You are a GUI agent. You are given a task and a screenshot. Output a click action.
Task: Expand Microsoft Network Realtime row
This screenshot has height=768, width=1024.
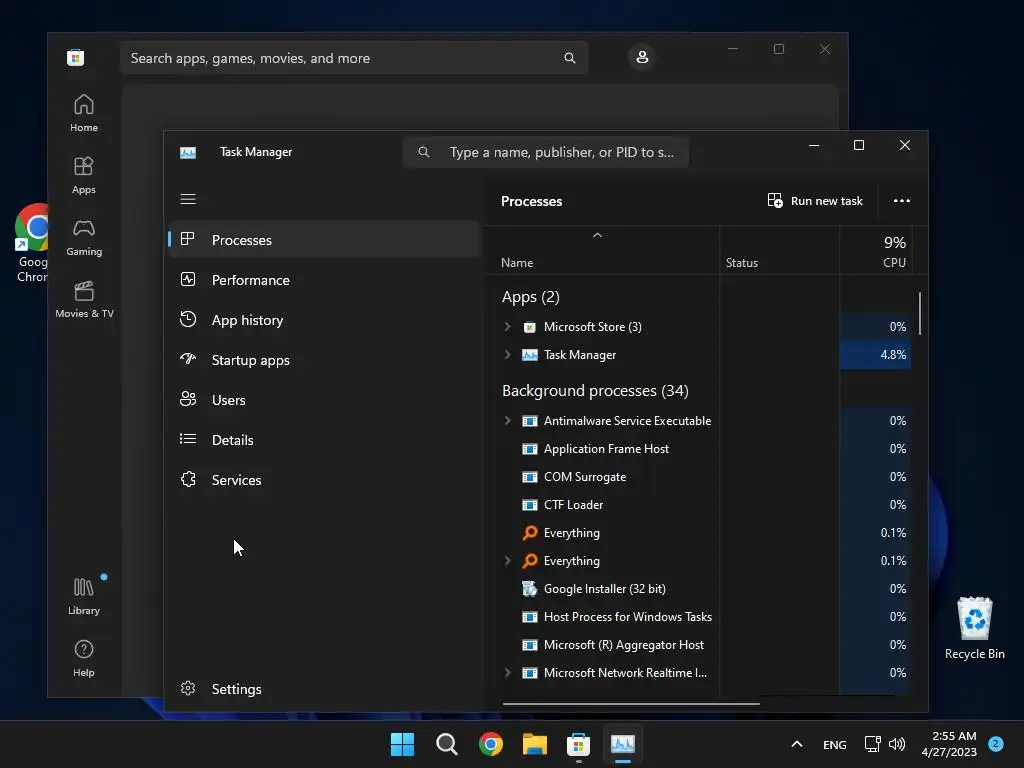point(507,673)
